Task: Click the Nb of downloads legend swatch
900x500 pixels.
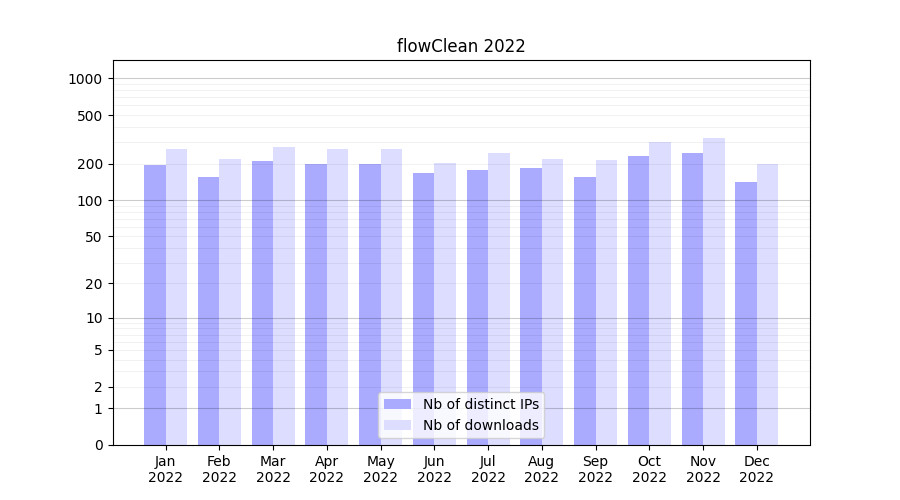Action: [x=397, y=425]
